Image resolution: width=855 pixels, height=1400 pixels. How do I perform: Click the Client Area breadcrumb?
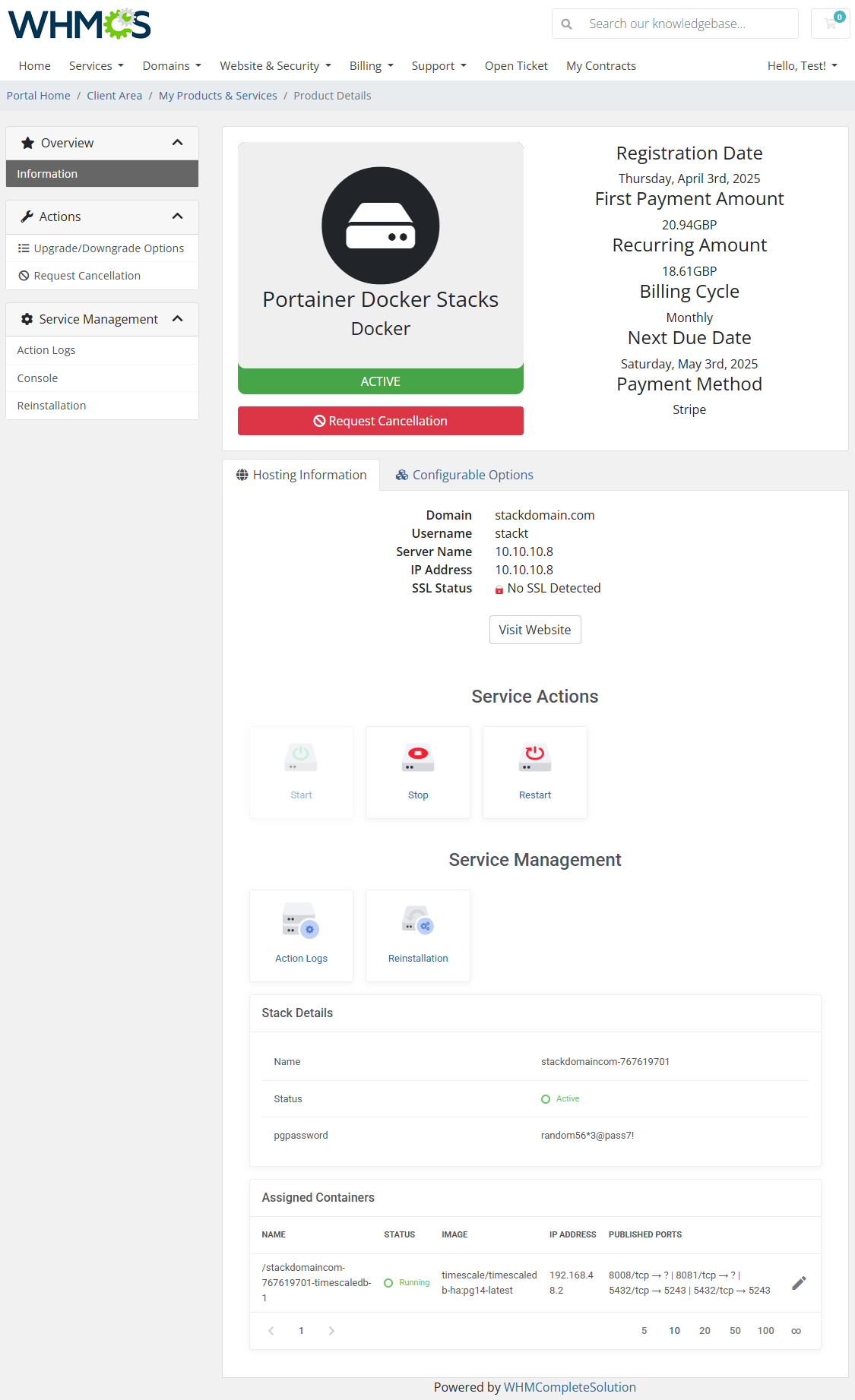pos(115,96)
